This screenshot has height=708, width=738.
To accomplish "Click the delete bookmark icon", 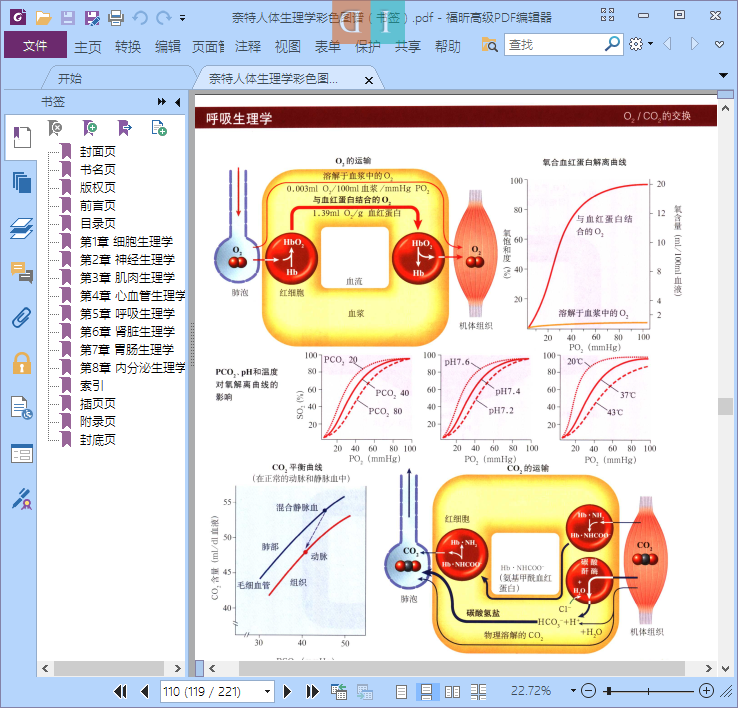I will click(x=55, y=128).
